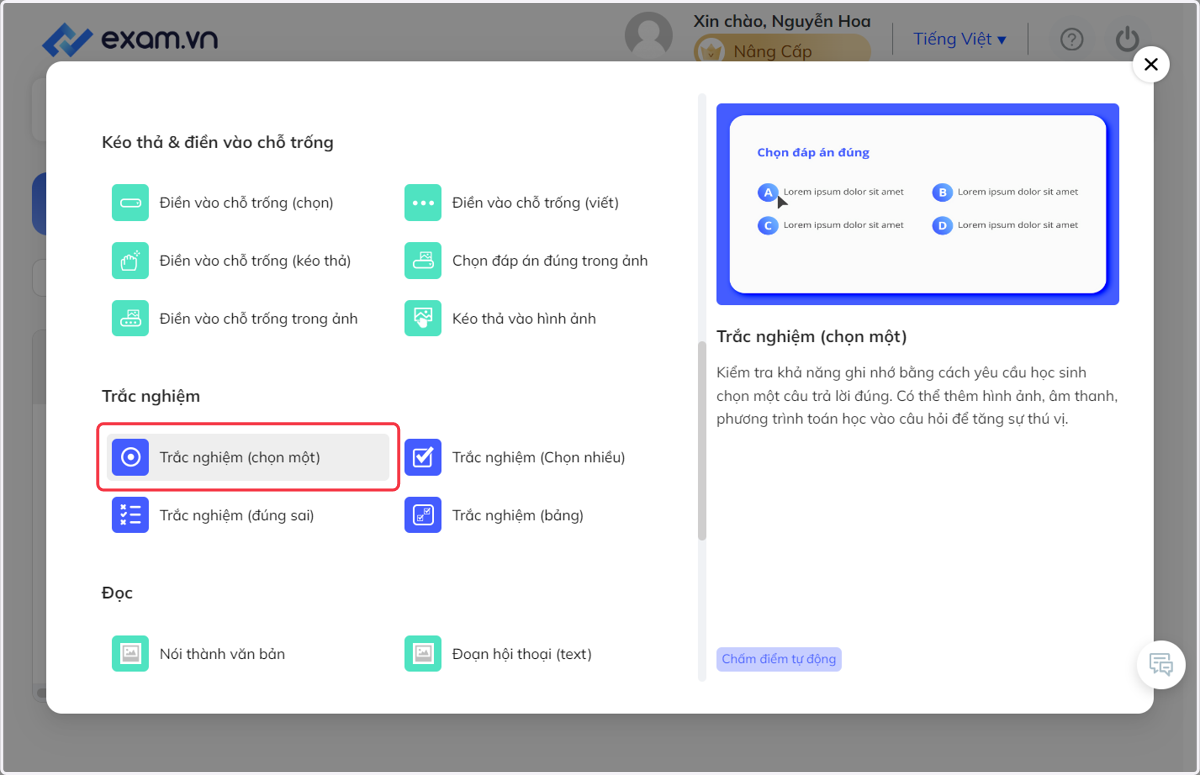The height and width of the screenshot is (775, 1200).
Task: Click the Điền vào chỗ trống (viết) dots icon
Action: coord(423,203)
